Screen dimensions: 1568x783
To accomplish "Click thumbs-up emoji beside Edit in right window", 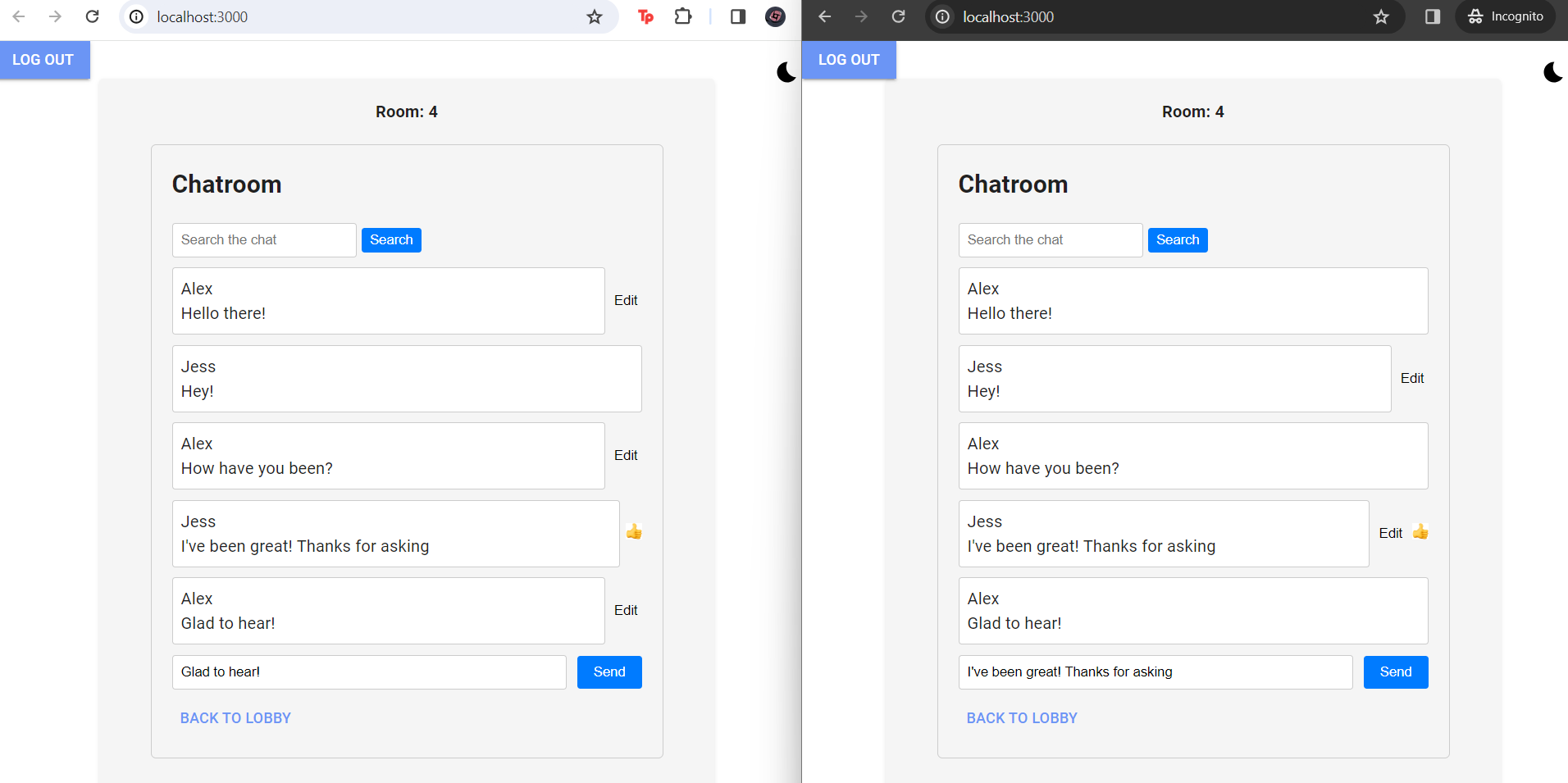I will tap(1420, 532).
